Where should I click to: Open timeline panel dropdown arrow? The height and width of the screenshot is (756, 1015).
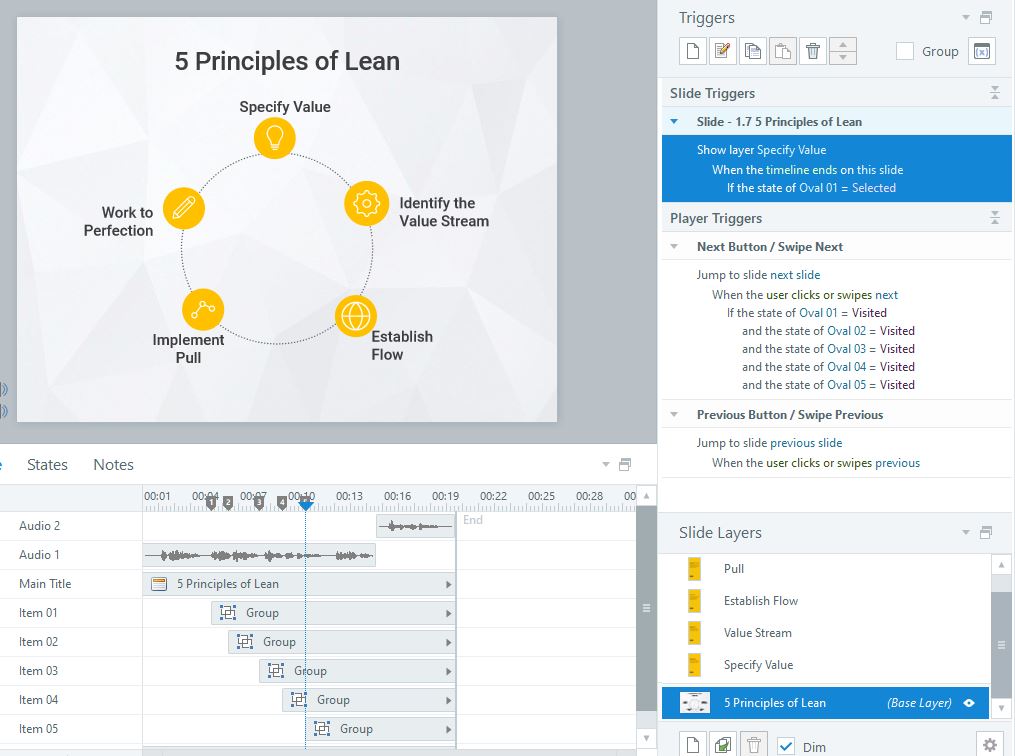[x=606, y=464]
